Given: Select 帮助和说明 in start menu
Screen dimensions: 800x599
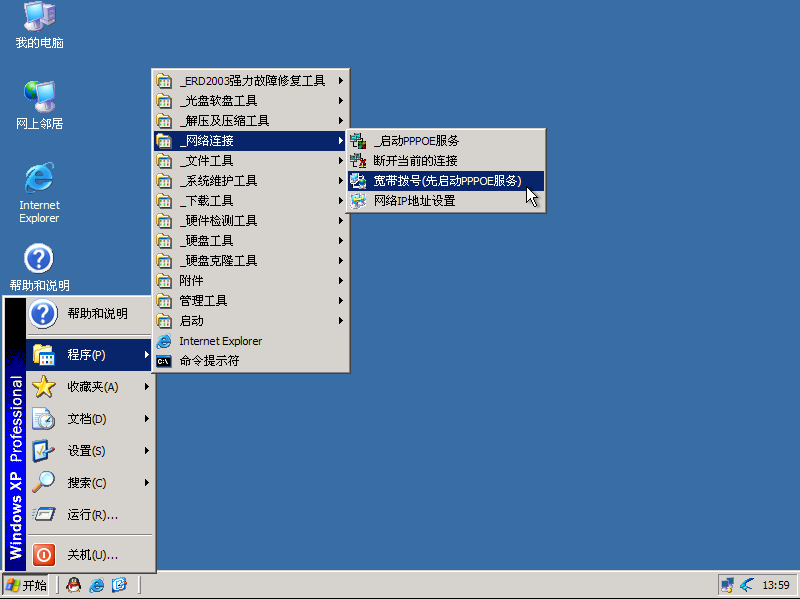Looking at the screenshot, I should point(90,314).
